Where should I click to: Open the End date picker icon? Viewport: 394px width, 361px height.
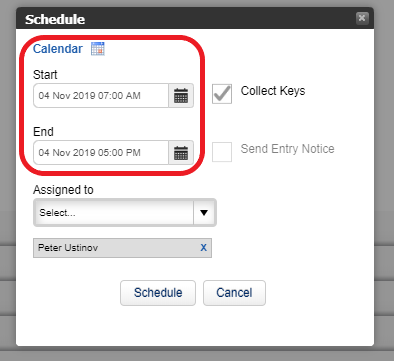pos(181,153)
